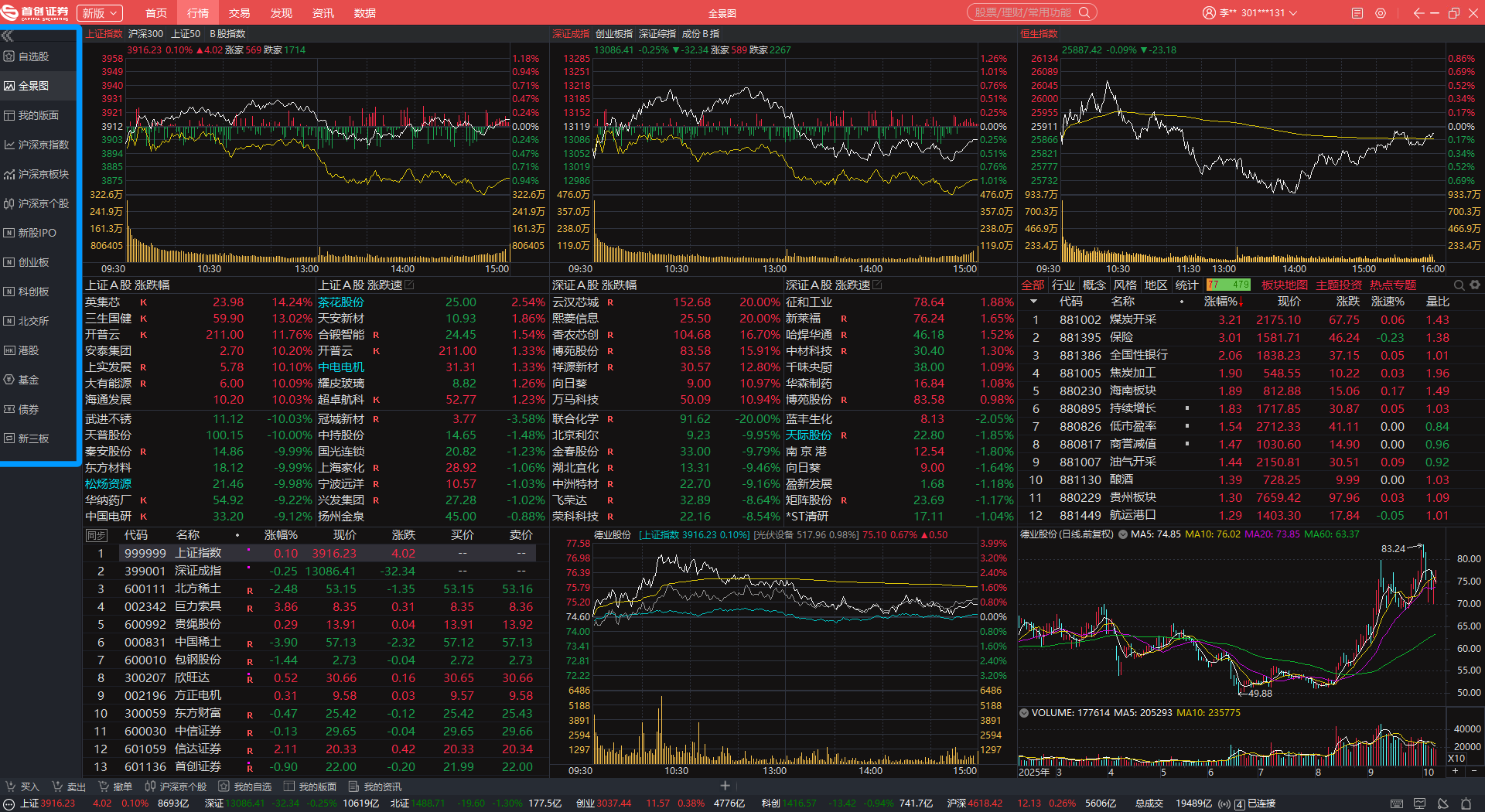1485x812 pixels.
Task: Click the 撤单 cancel order icon
Action: 104,786
